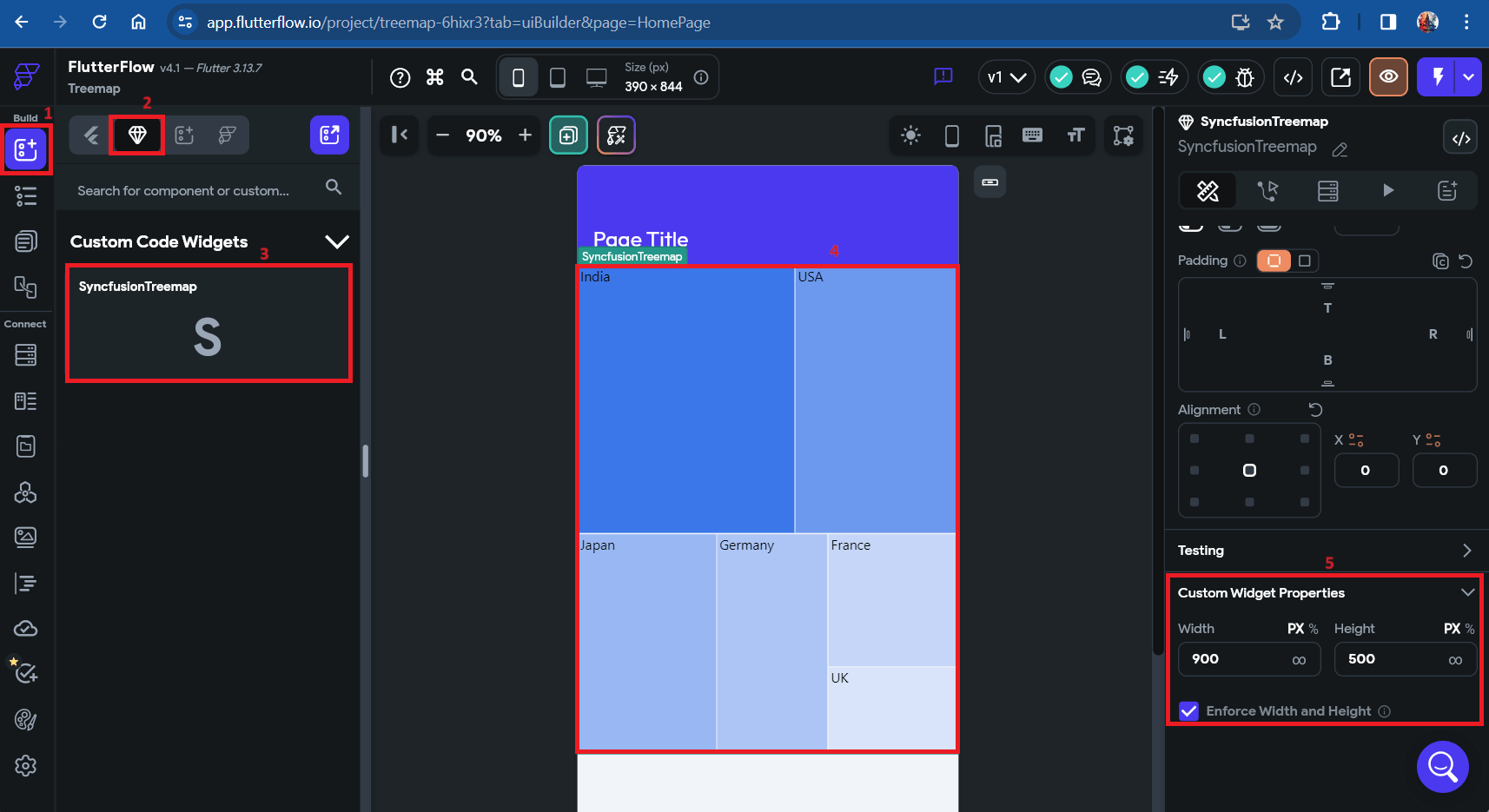
Task: Open the Media Assets sidebar icon
Action: click(x=26, y=538)
